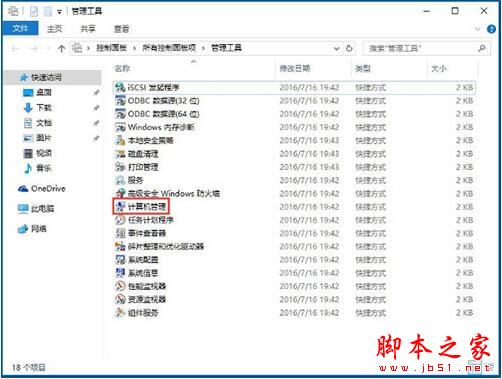502x379 pixels.
Task: Go back with the Back arrow
Action: tap(15, 49)
